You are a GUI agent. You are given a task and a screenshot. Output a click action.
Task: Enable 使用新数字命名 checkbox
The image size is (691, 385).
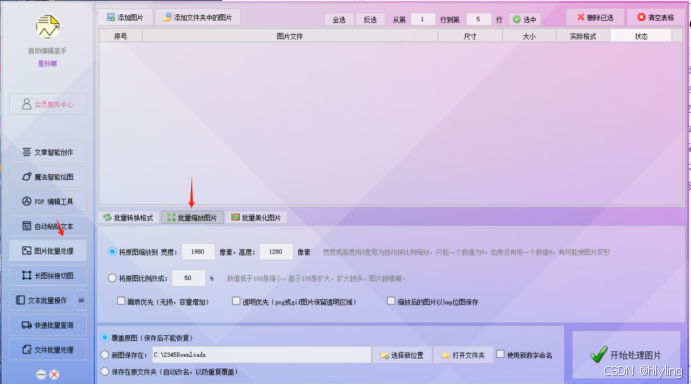(500, 354)
